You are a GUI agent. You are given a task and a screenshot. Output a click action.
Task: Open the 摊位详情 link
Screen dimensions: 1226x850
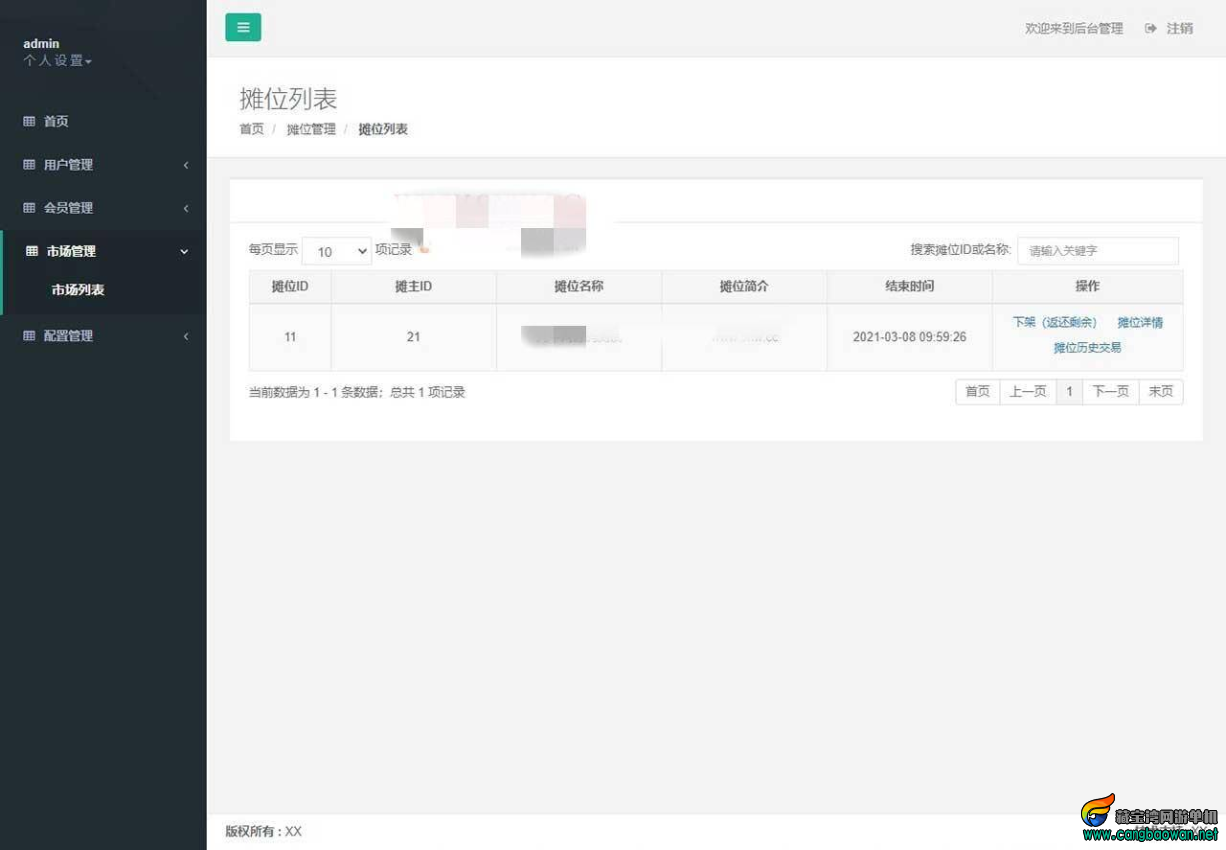1140,322
